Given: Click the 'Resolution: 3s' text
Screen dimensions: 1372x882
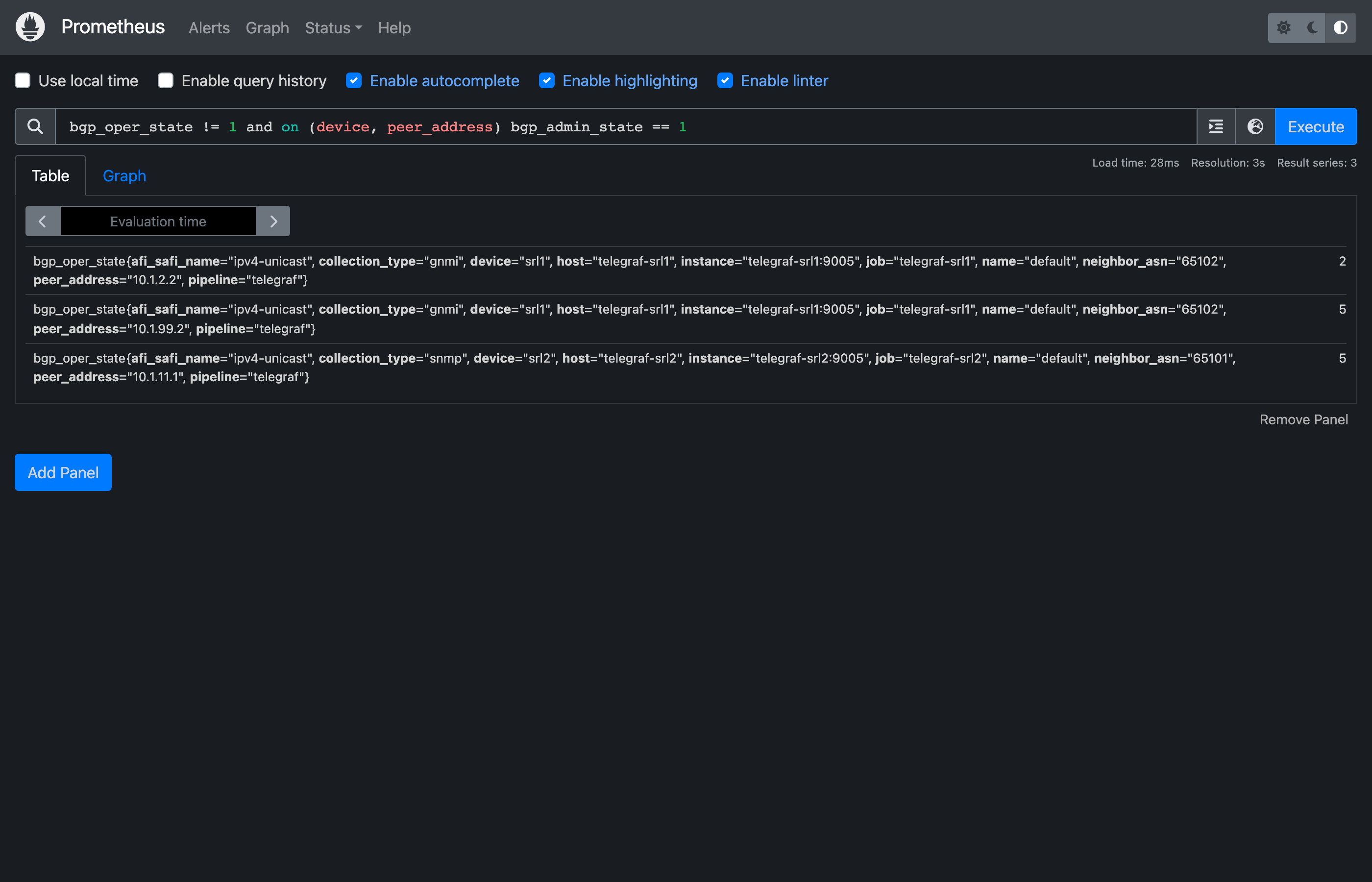Looking at the screenshot, I should tap(1228, 163).
